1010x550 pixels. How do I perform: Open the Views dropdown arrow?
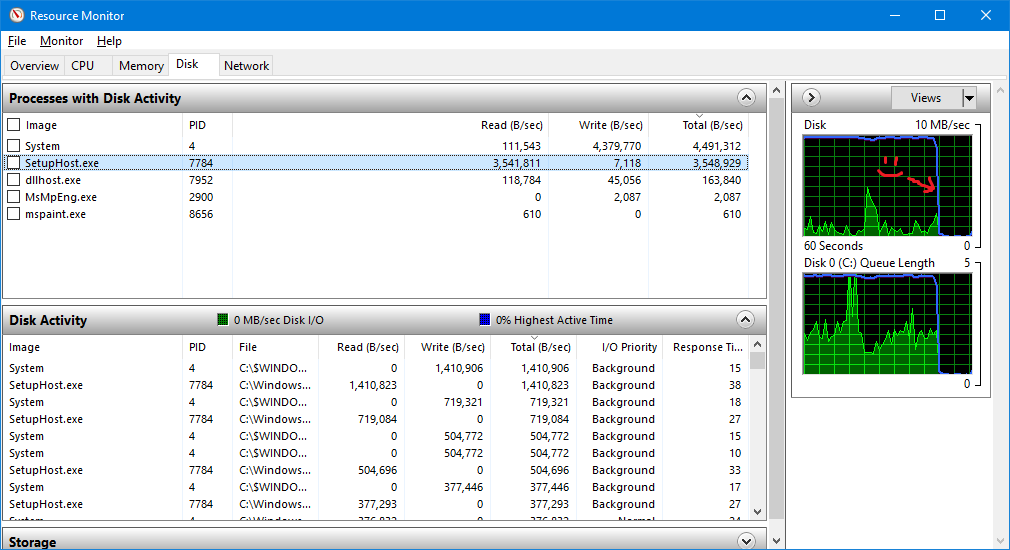(x=969, y=98)
